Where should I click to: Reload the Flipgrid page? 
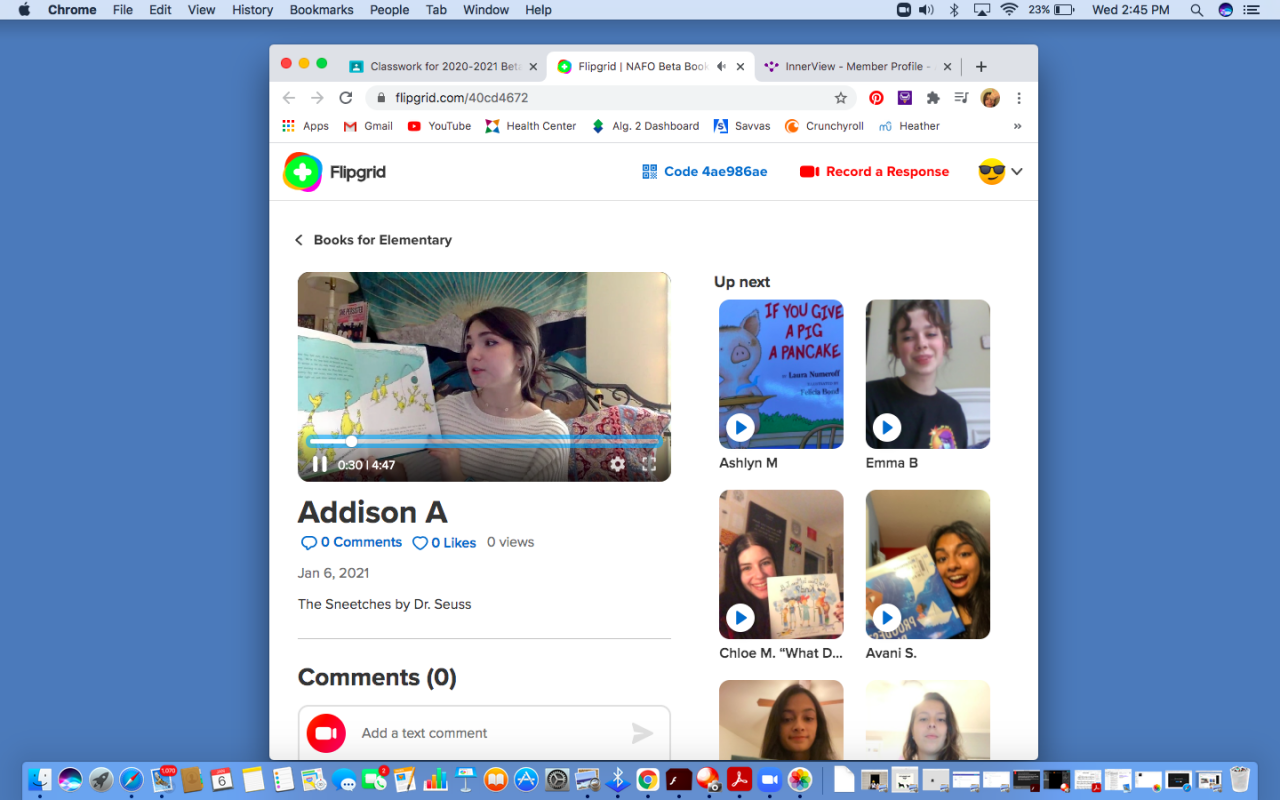tap(346, 98)
